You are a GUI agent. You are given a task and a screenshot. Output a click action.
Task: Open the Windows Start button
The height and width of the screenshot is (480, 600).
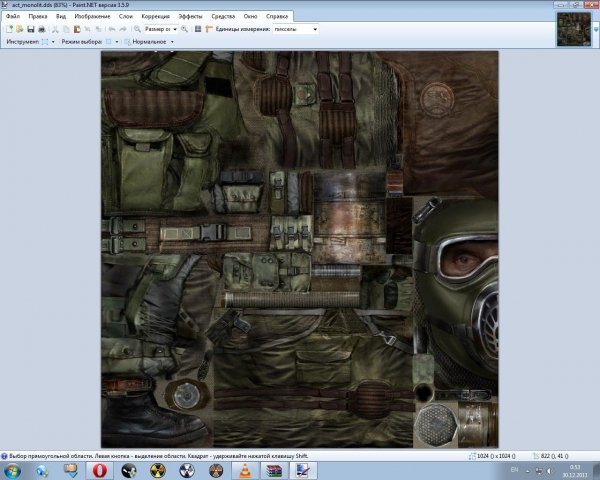(12, 471)
